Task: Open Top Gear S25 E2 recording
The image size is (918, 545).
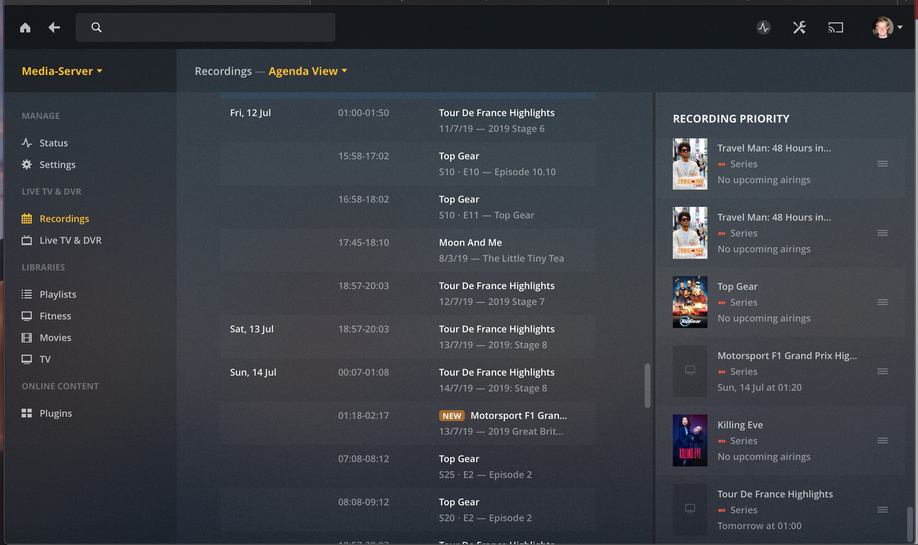Action: pos(408,467)
